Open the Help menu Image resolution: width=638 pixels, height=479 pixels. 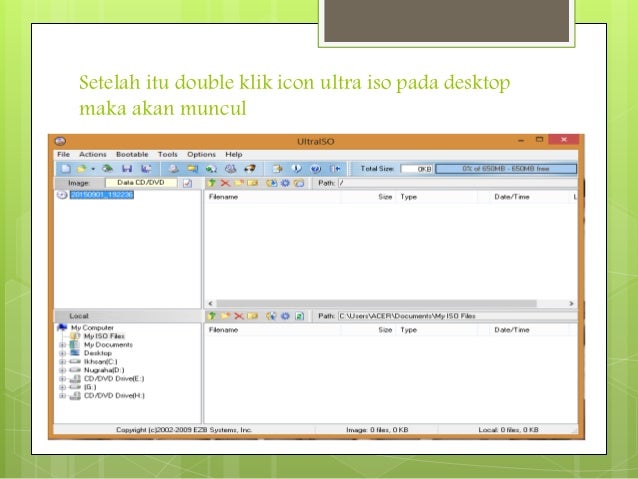pos(234,155)
